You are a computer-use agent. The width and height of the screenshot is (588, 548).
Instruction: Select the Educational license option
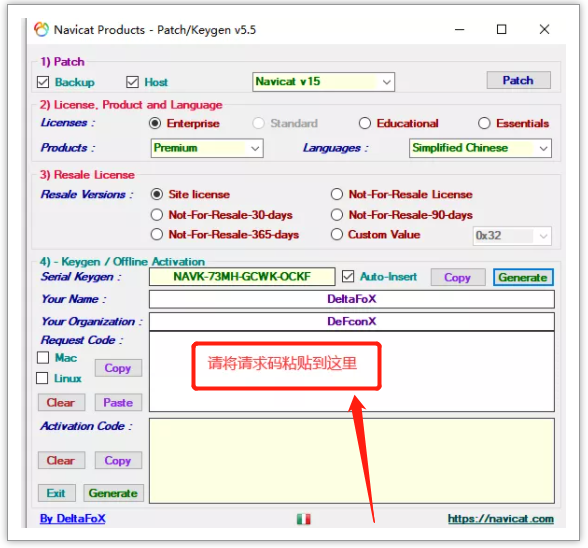click(365, 123)
